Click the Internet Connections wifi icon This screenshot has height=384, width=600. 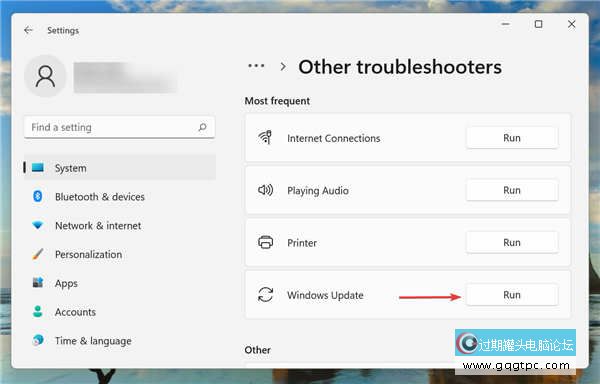pyautogui.click(x=265, y=138)
